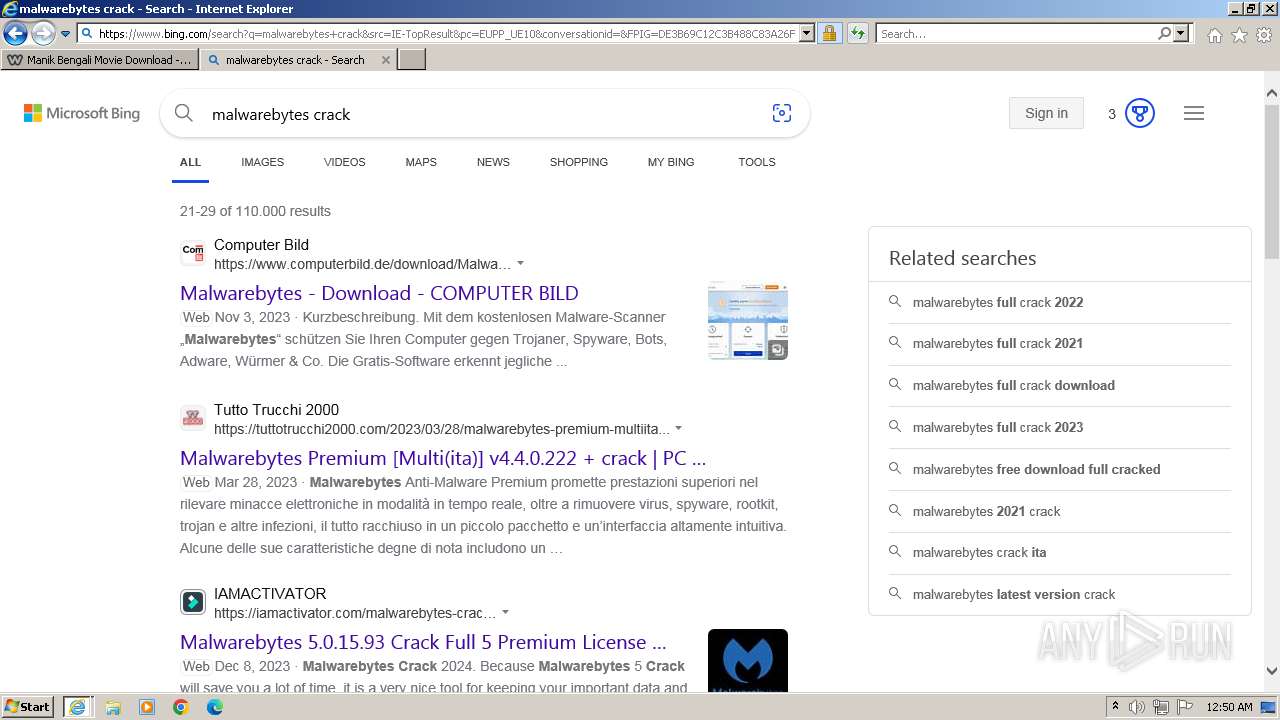This screenshot has height=720, width=1280.
Task: Switch to VIDEOS results tab
Action: point(344,162)
